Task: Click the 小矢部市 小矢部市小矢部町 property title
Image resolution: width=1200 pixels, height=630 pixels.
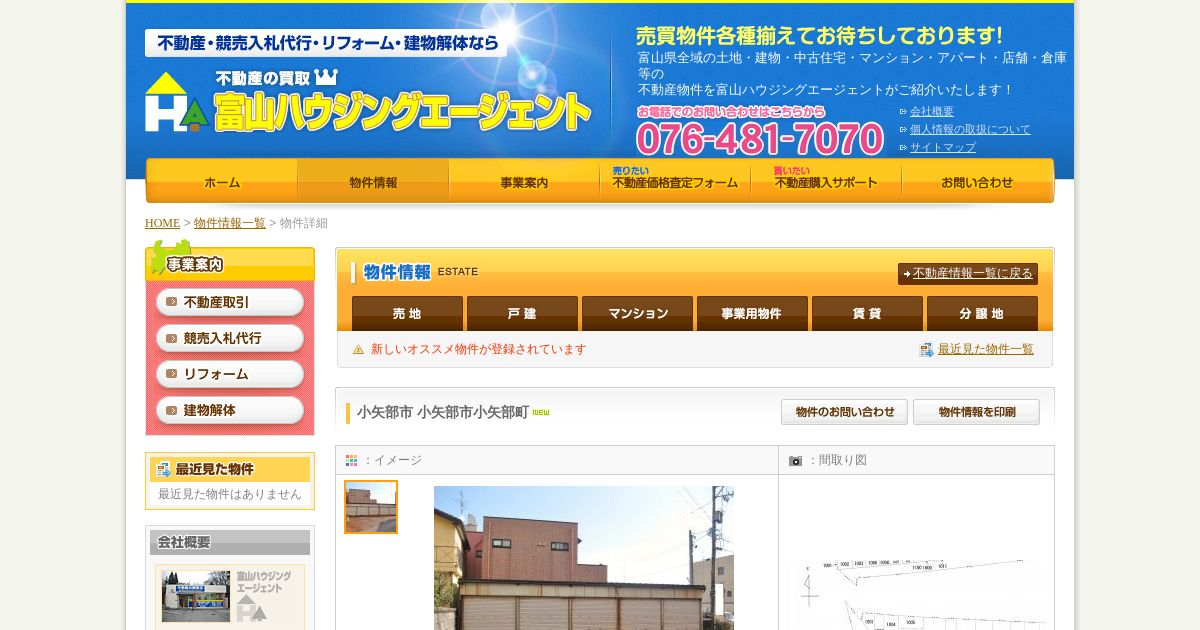Action: click(442, 412)
